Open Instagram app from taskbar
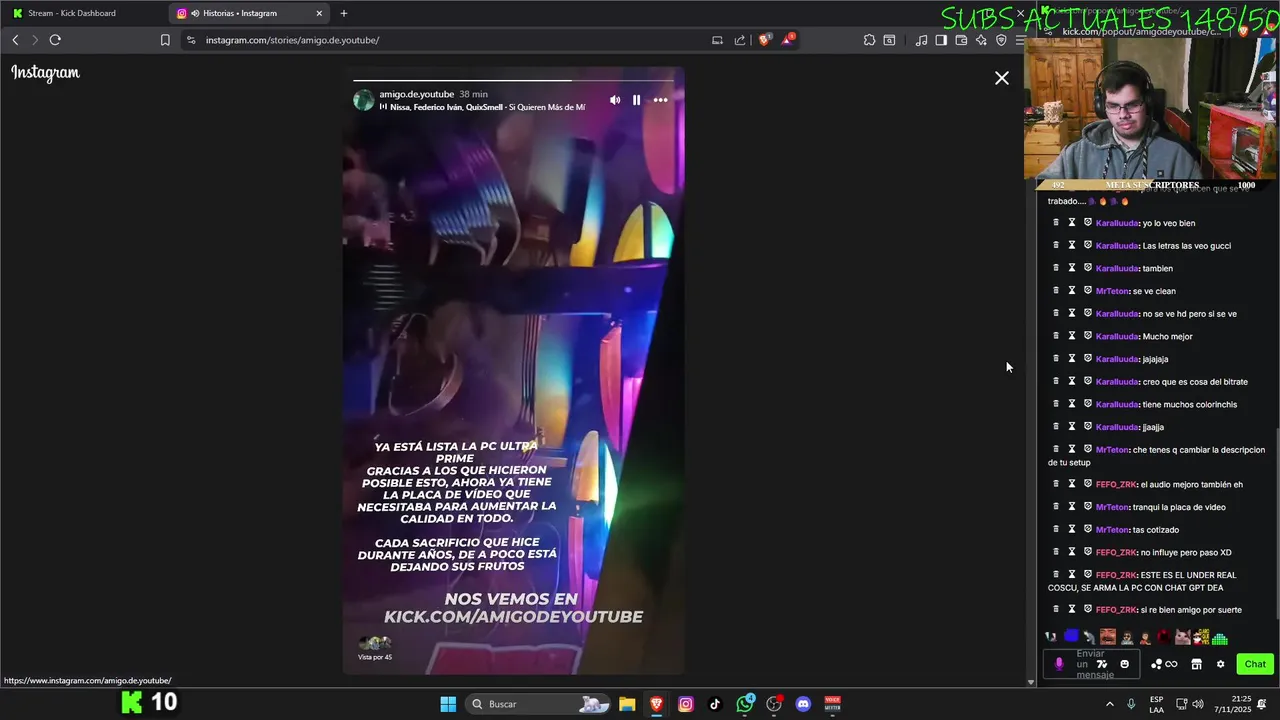Screen dimensions: 1280x720 (685, 704)
